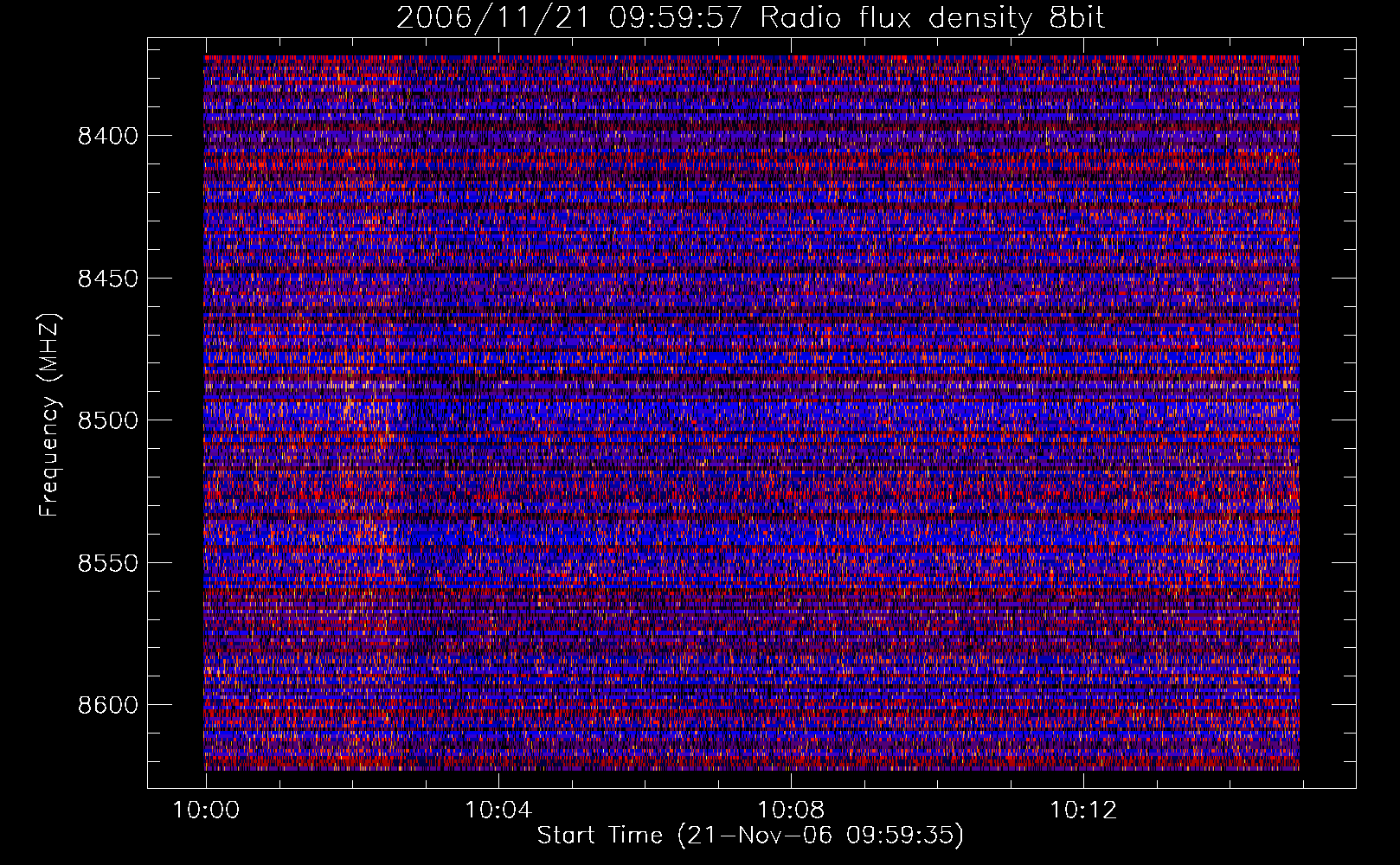Click the 'Frequency (MHZ)' y-axis title
This screenshot has width=1400, height=865.
pyautogui.click(x=50, y=415)
